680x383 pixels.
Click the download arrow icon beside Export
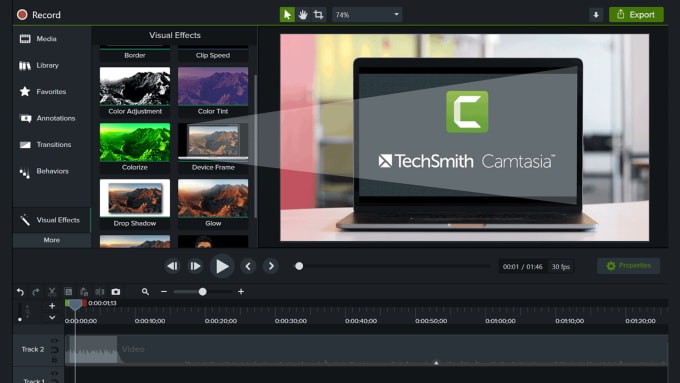point(596,15)
